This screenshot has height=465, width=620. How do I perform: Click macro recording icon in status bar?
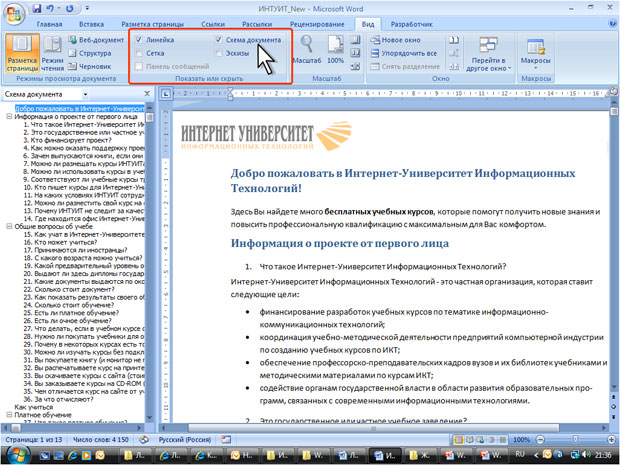[x=226, y=440]
